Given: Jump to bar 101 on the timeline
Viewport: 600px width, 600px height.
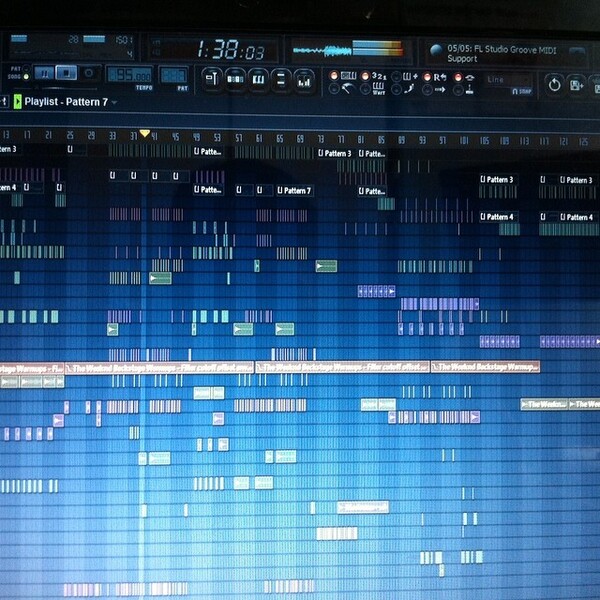Looking at the screenshot, I should coord(463,140).
